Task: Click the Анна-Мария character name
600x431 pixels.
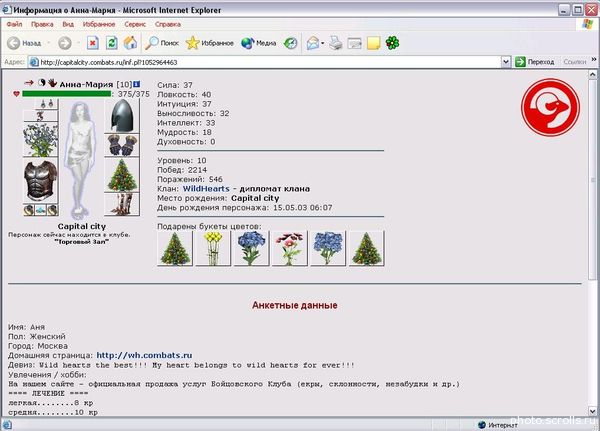Action: (x=86, y=84)
